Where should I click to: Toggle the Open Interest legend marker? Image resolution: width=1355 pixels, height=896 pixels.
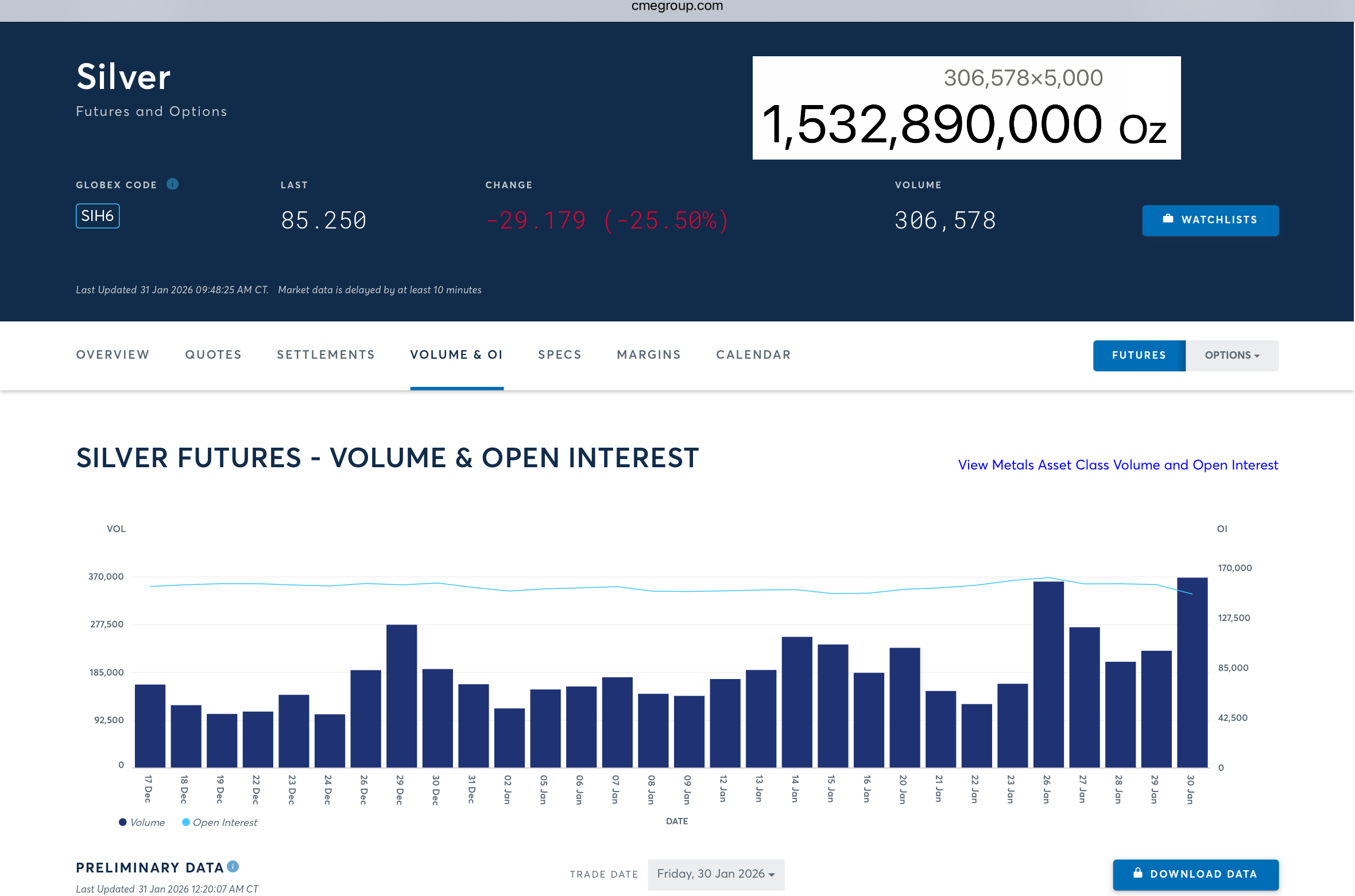click(x=186, y=823)
